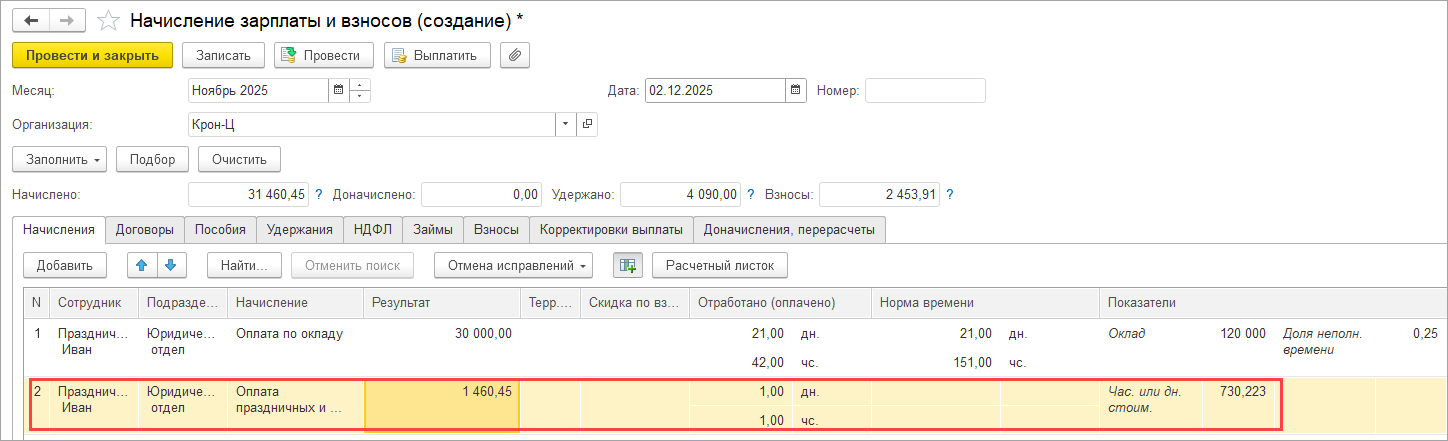Switch to the Займы tab
This screenshot has height=441, width=1448.
point(433,229)
